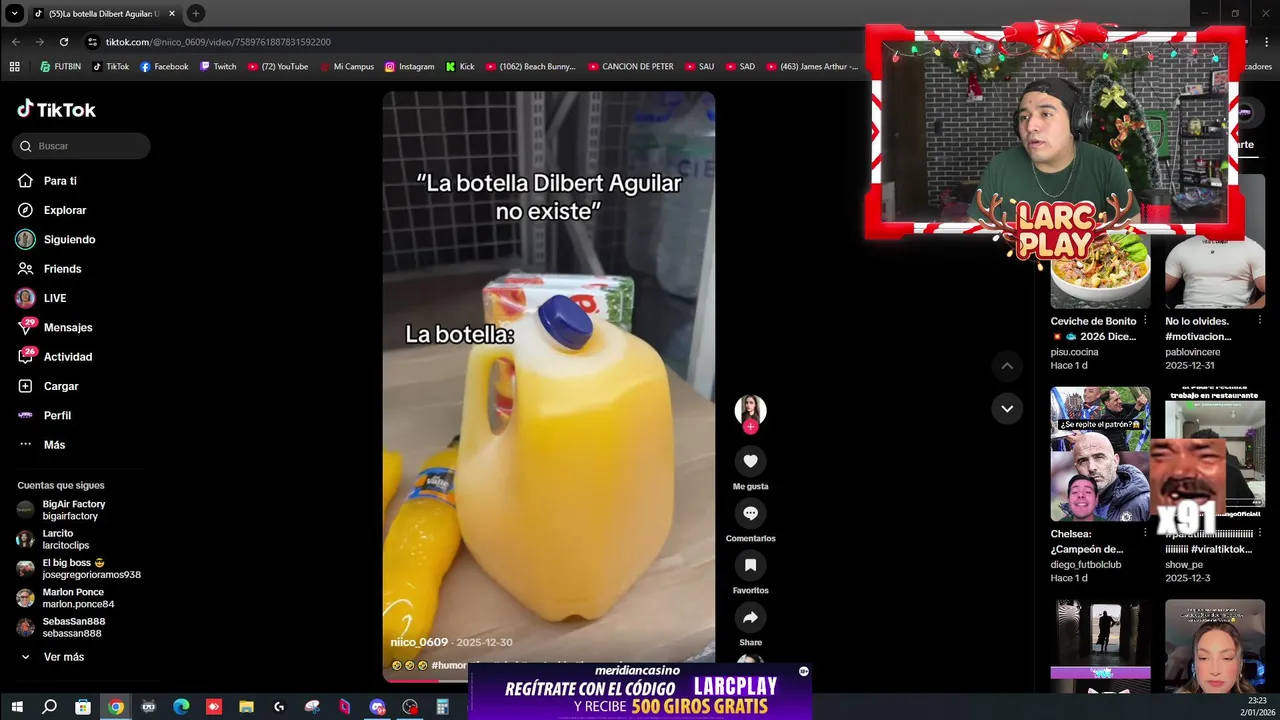Open Ceviche de Bonito video thumbnail
The image size is (1280, 720).
pos(1100,270)
